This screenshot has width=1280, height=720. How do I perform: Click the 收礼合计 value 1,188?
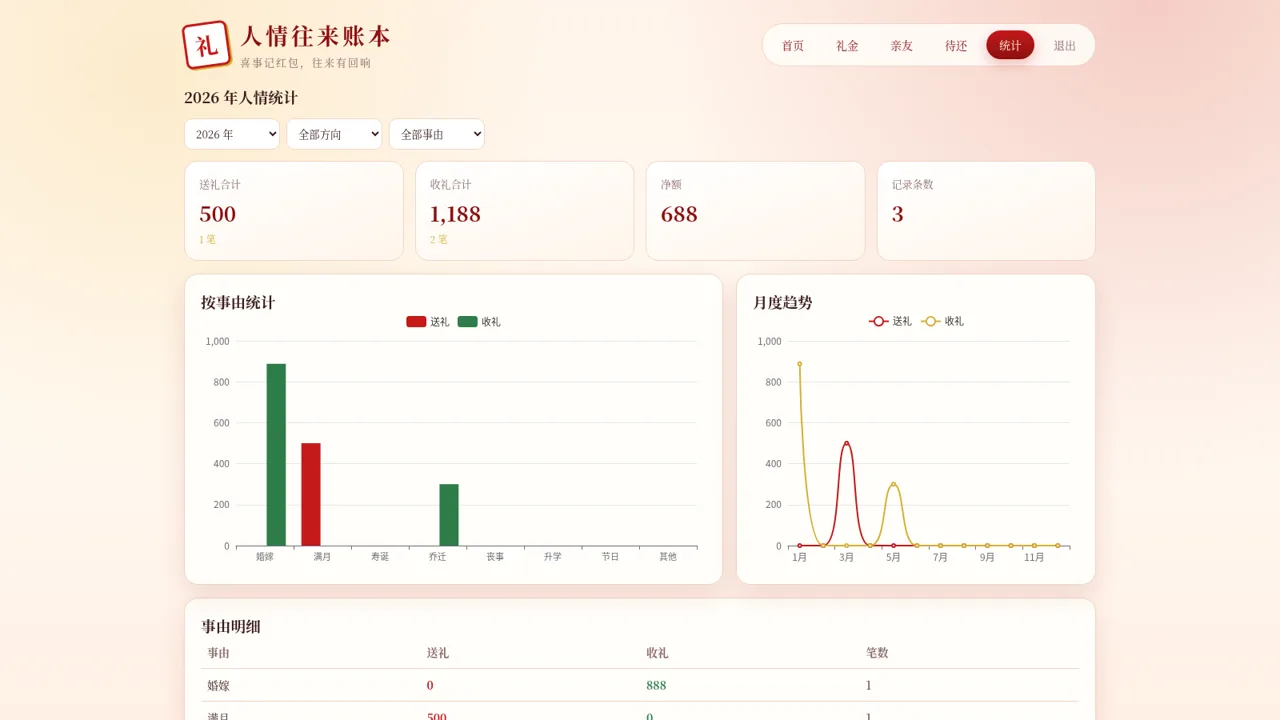point(455,214)
